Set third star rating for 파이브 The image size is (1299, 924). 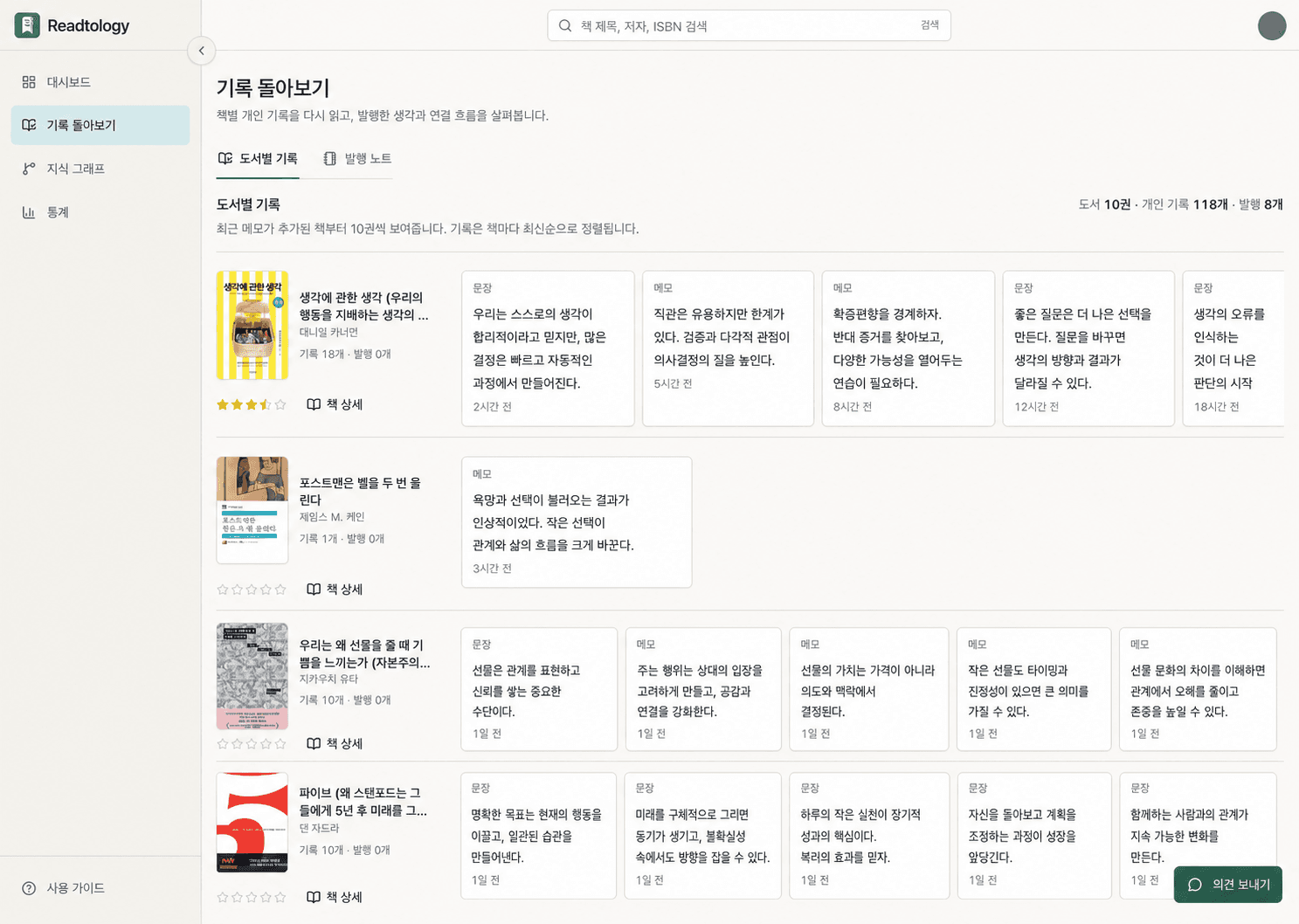click(x=252, y=897)
